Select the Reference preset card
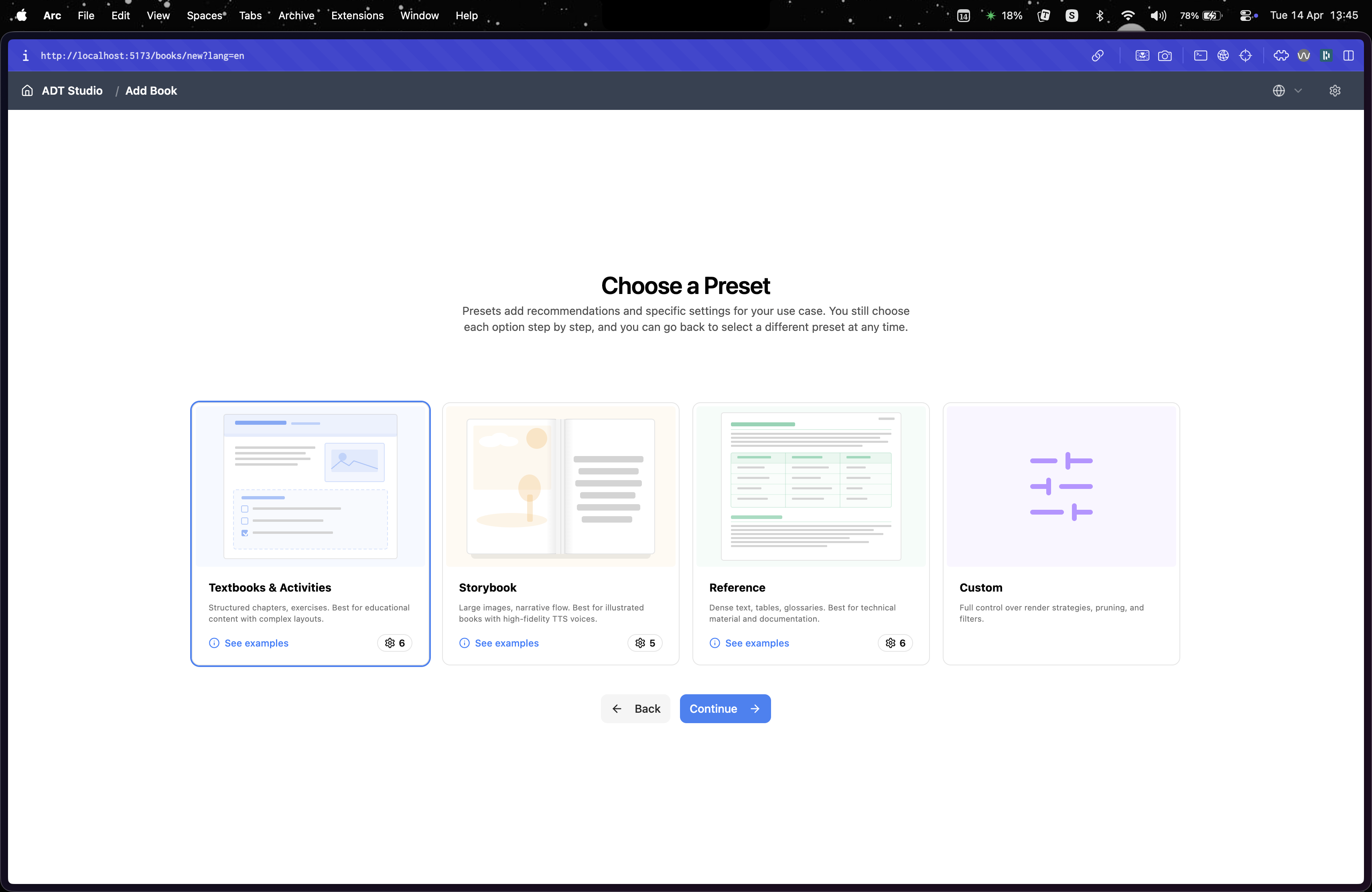This screenshot has width=1372, height=892. point(810,533)
